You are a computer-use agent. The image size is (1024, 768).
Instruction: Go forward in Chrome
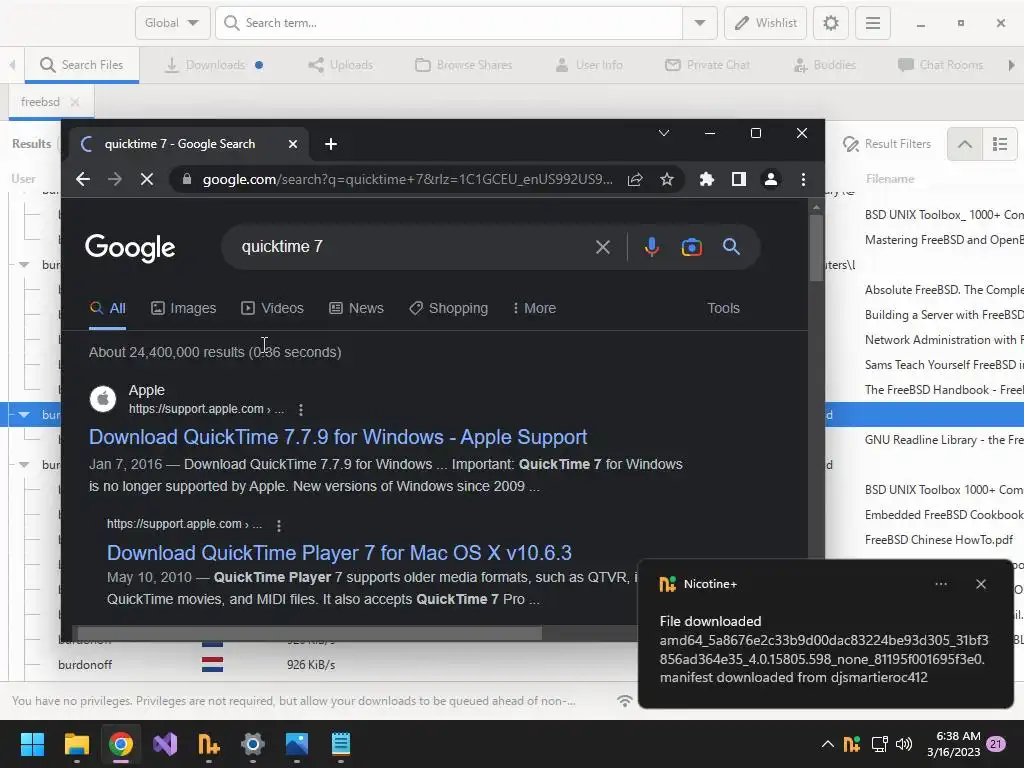coord(115,179)
